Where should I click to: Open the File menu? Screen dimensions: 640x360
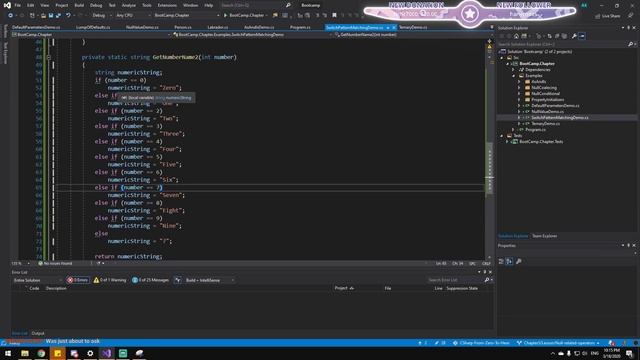pyautogui.click(x=18, y=5)
